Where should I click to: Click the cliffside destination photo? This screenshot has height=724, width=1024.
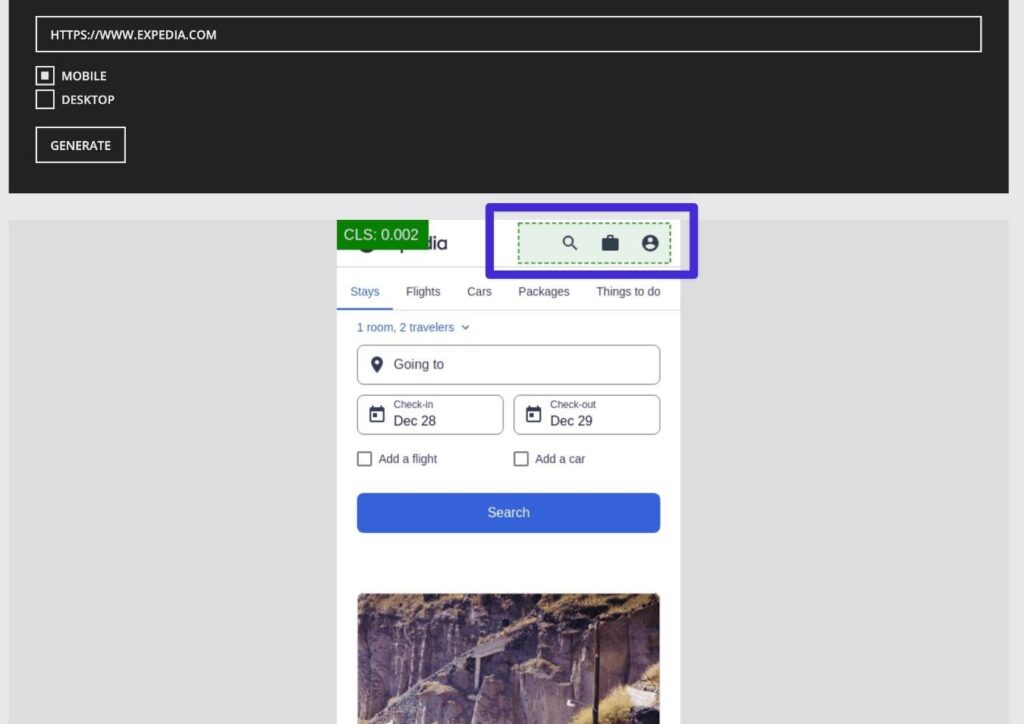coord(508,658)
